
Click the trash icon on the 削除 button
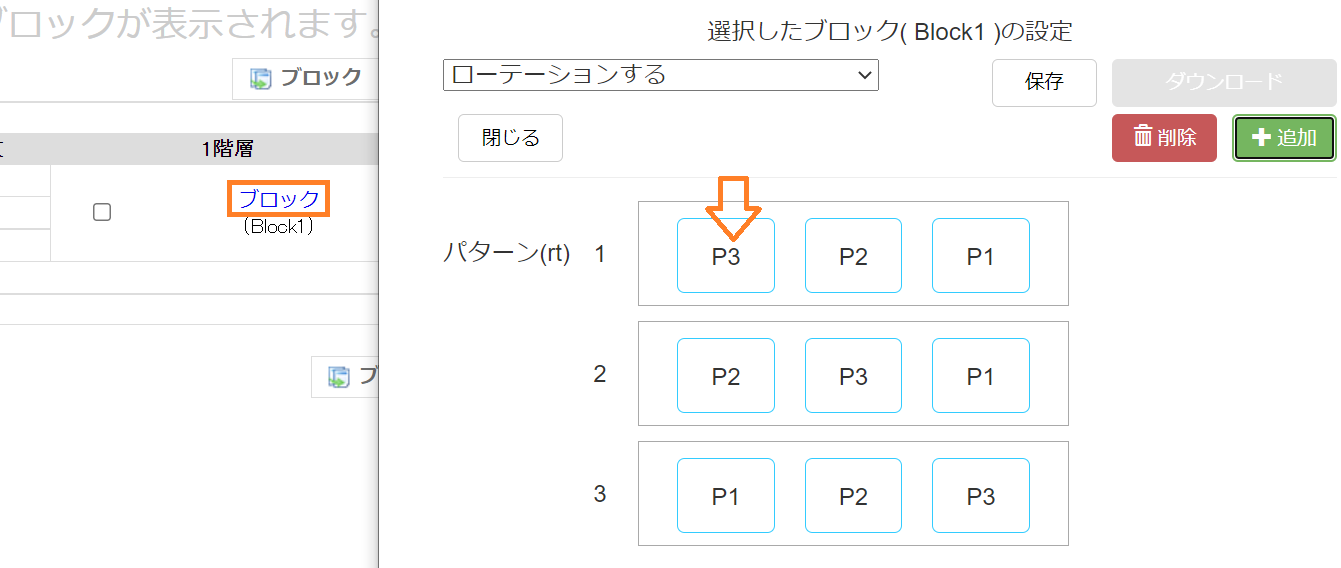1143,137
